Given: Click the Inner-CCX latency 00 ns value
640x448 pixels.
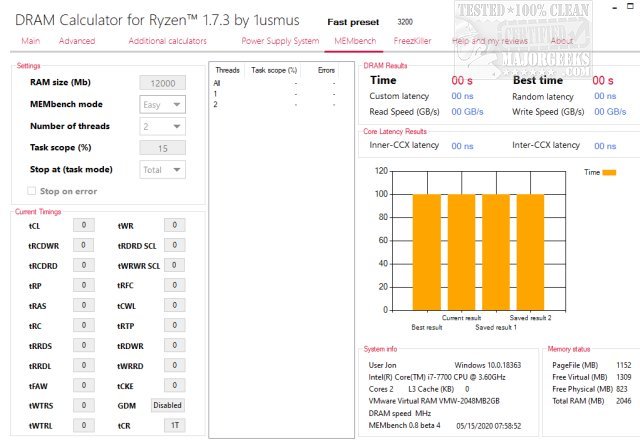Looking at the screenshot, I should pos(462,146).
